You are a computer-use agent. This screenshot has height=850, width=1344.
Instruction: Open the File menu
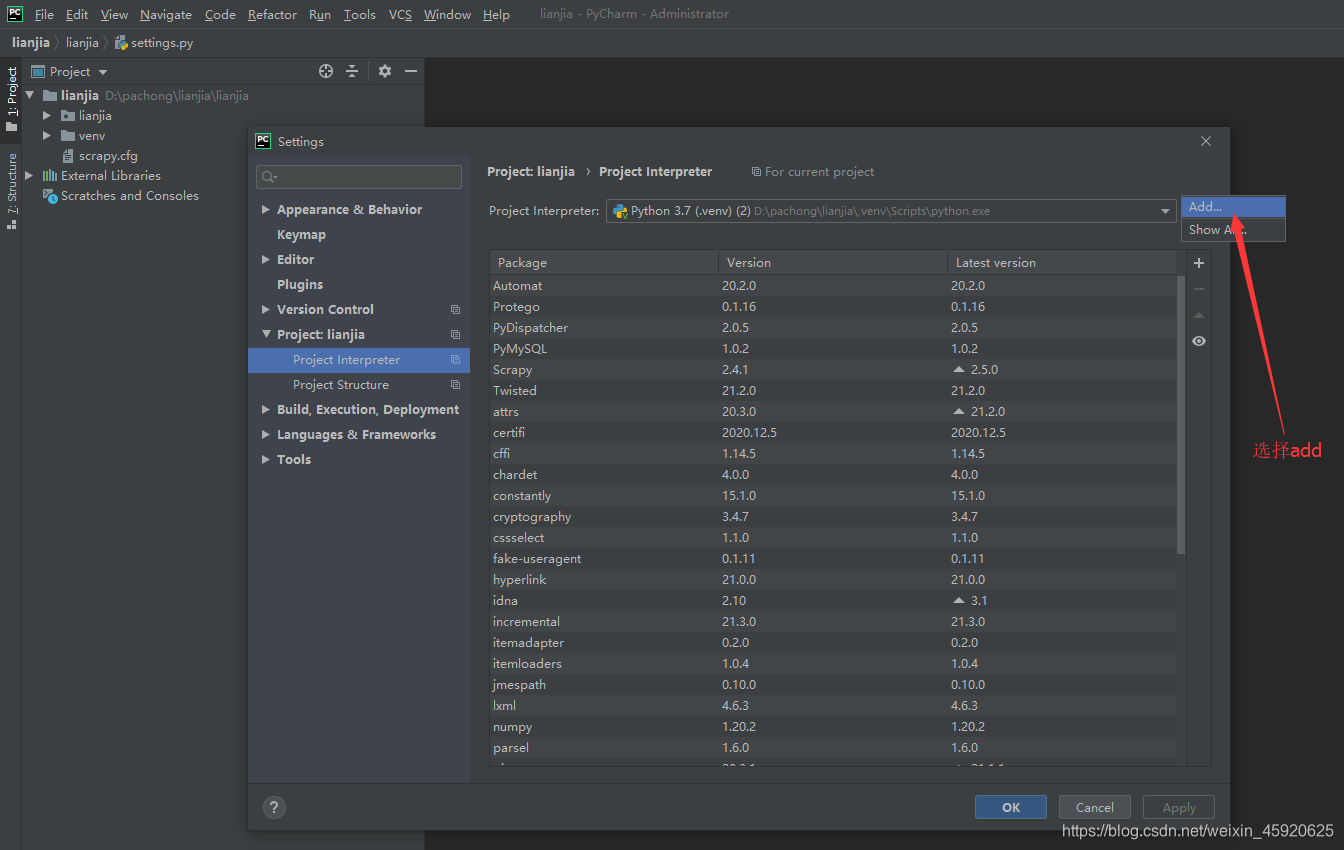click(44, 14)
